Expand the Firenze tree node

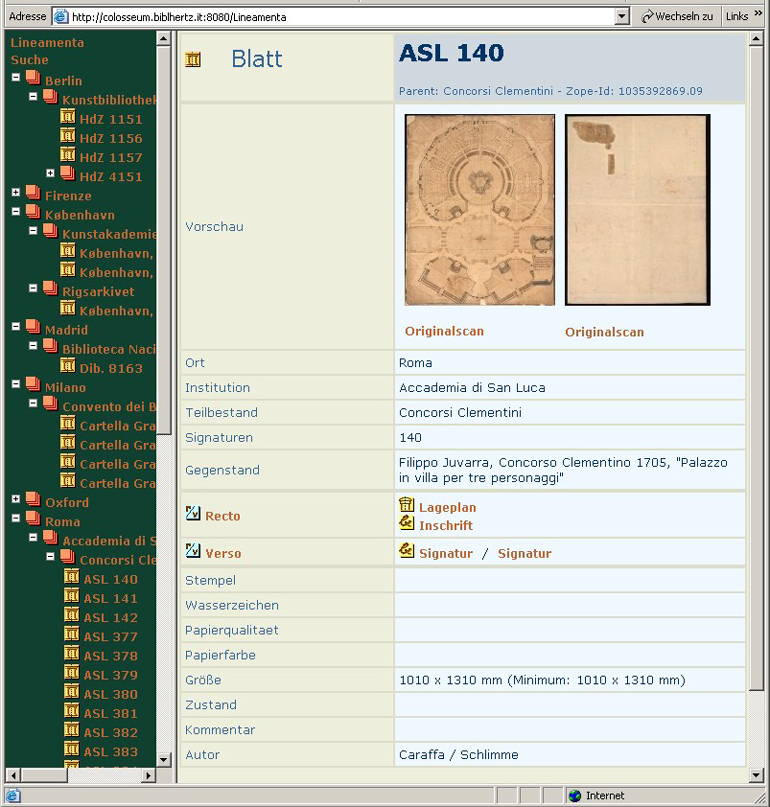coord(16,193)
